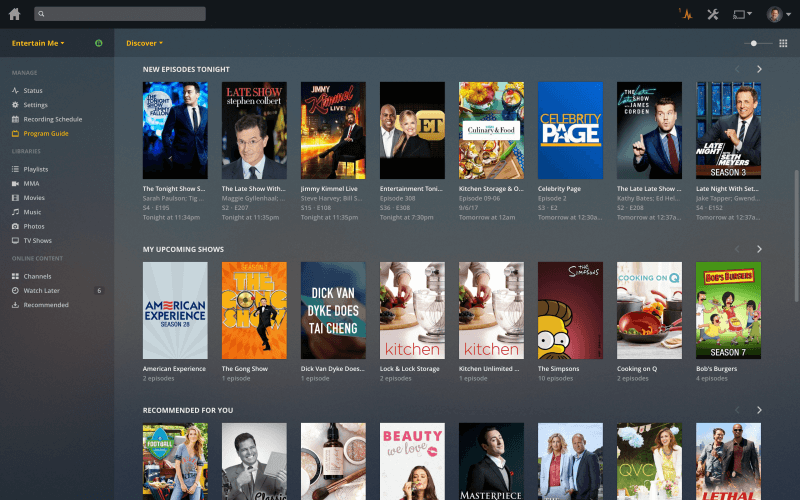800x500 pixels.
Task: Select TV Shows library
Action: 37,240
